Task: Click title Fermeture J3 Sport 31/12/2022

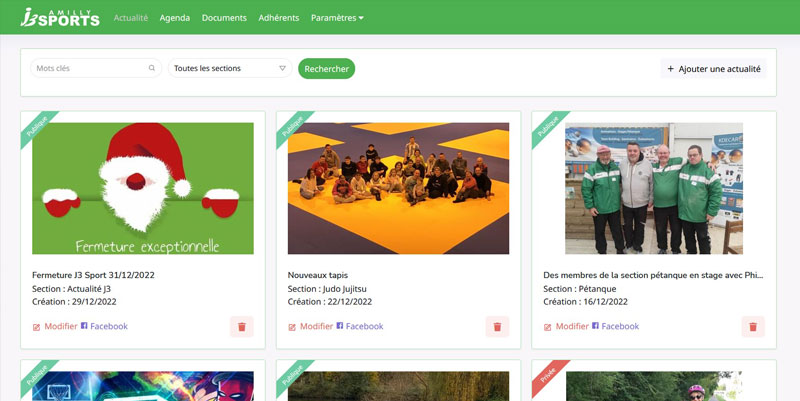Action: coord(93,275)
